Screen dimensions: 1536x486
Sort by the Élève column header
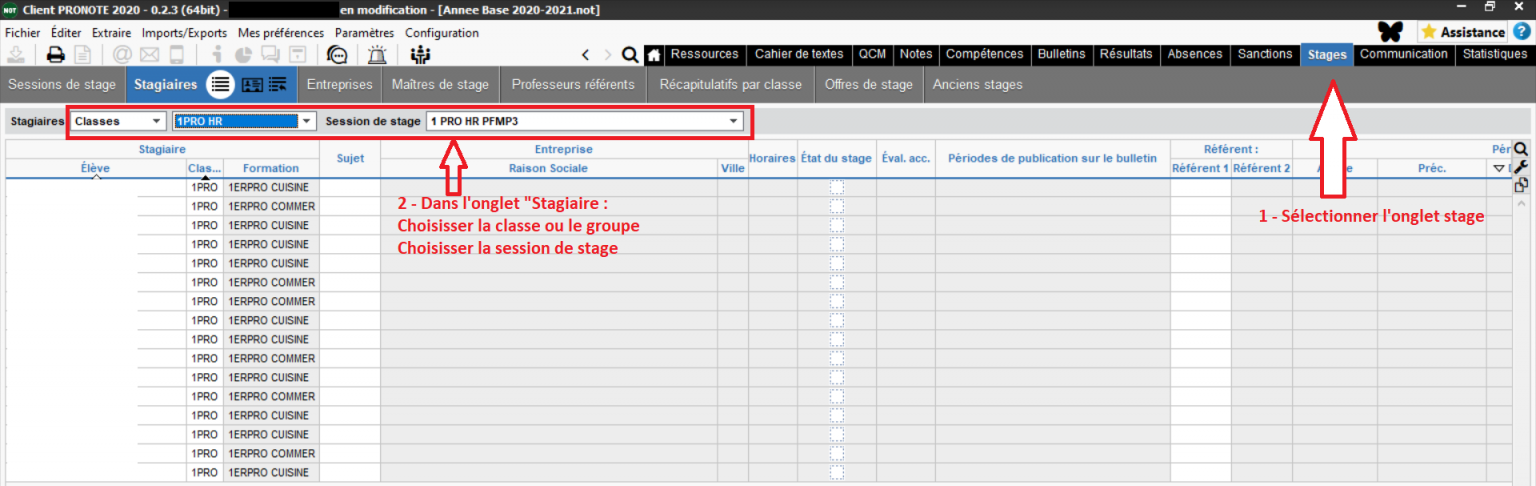(95, 169)
